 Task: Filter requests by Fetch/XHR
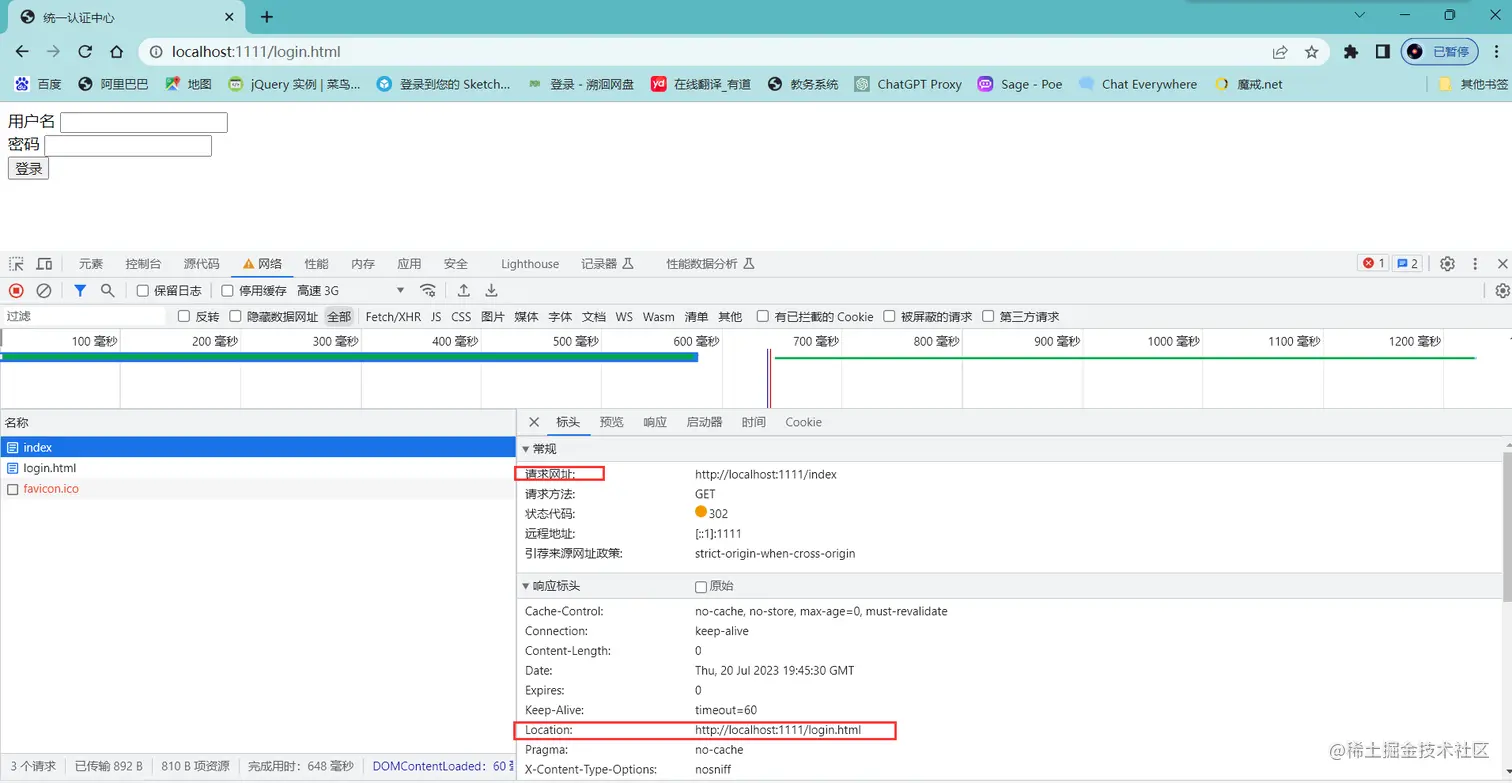pos(393,317)
